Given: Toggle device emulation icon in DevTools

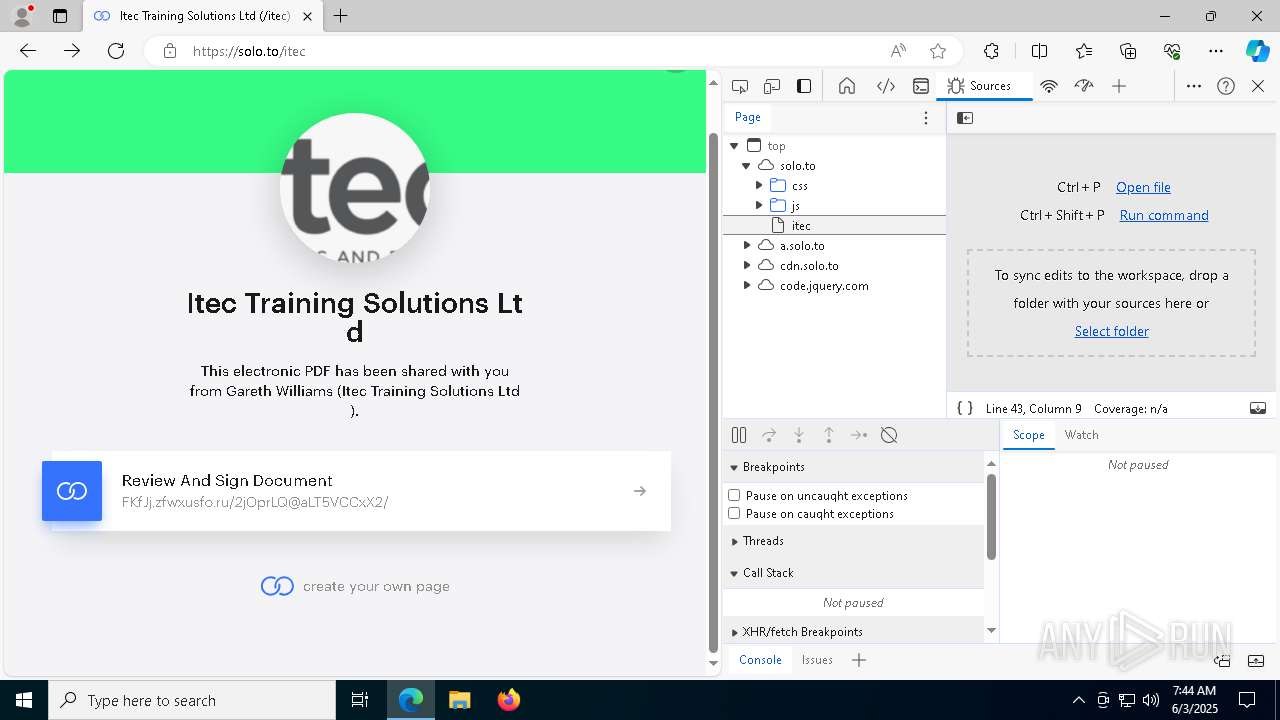Looking at the screenshot, I should coord(772,86).
